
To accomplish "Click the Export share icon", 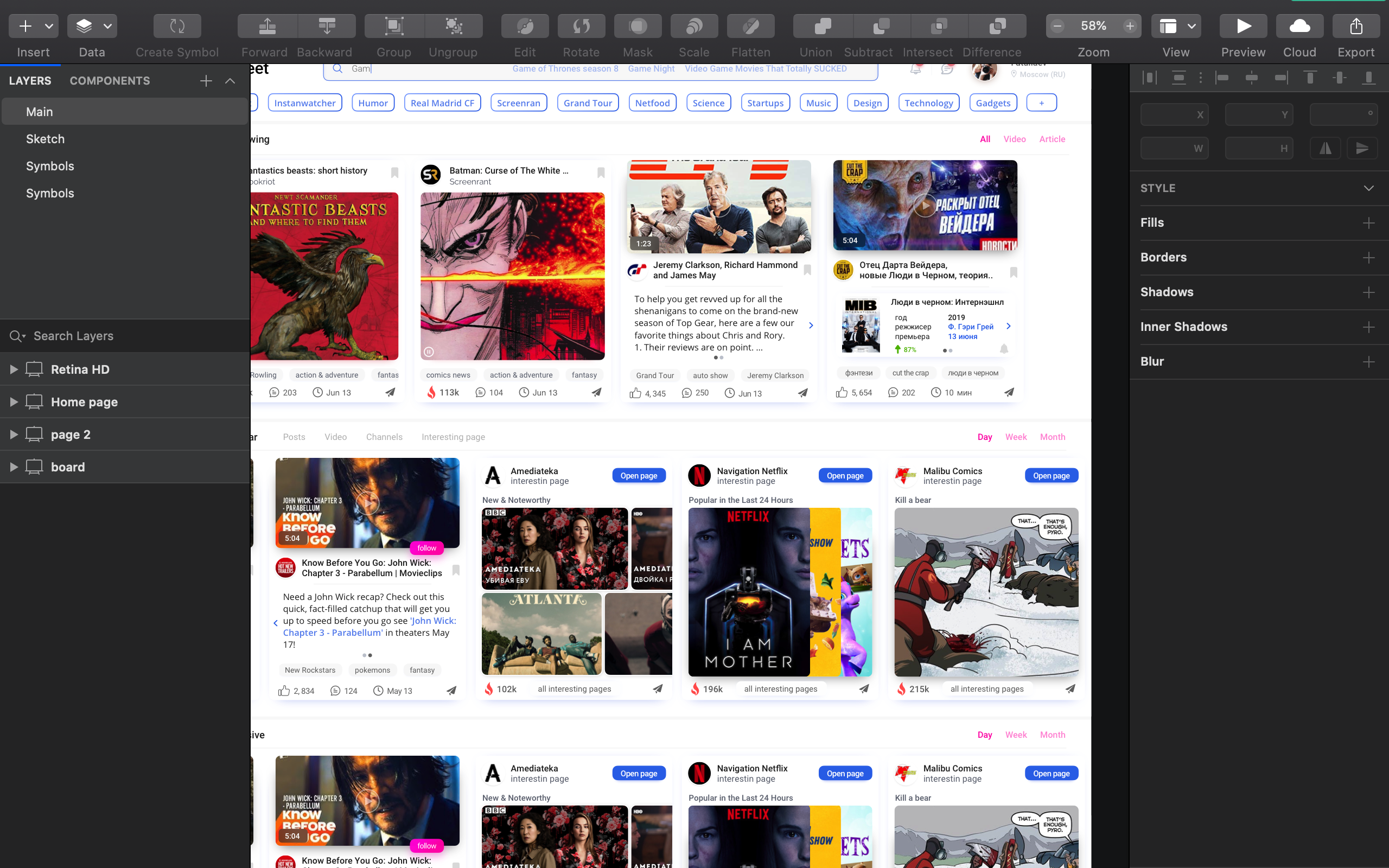I will coord(1356,27).
